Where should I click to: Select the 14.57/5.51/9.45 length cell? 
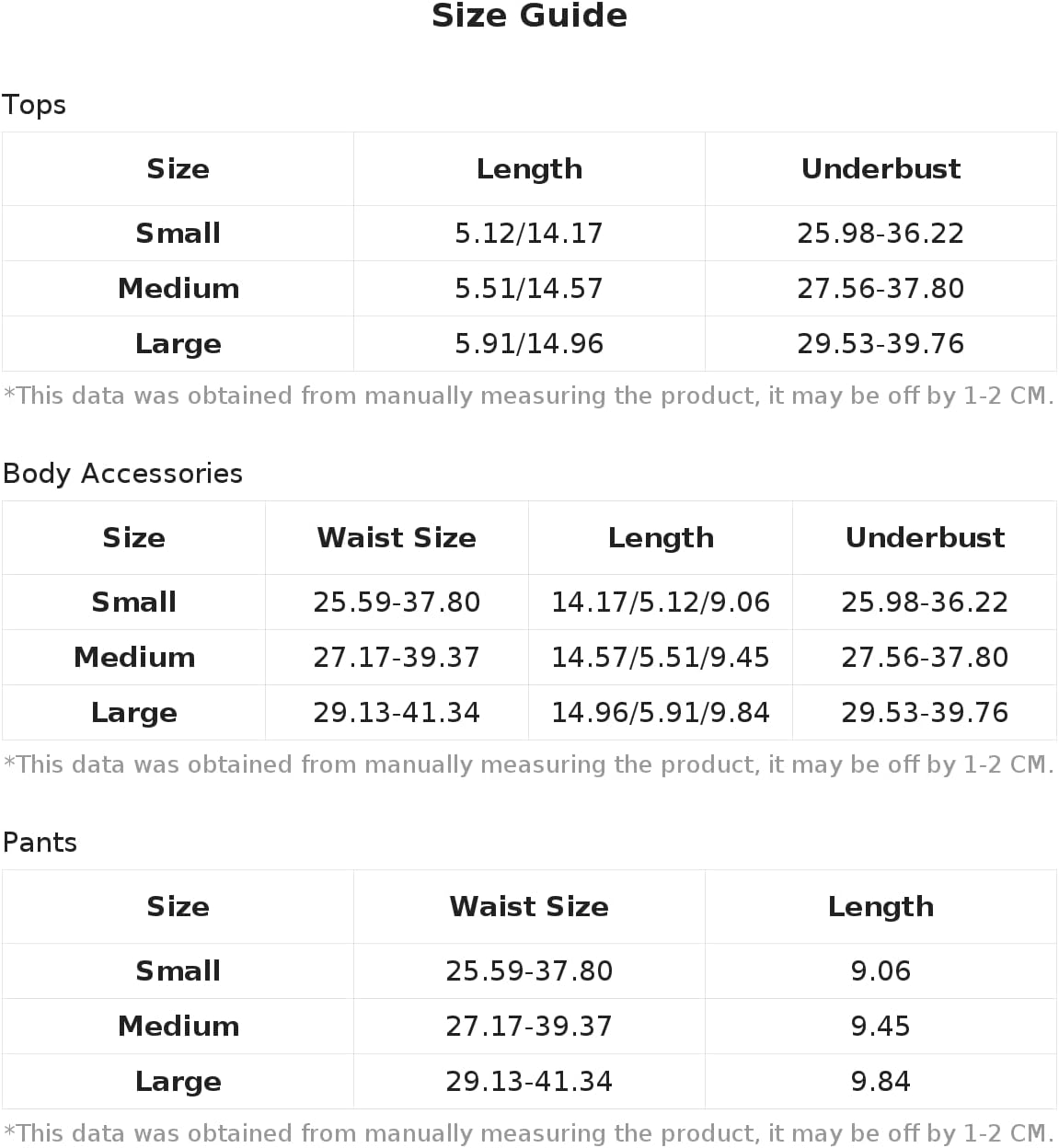(660, 658)
